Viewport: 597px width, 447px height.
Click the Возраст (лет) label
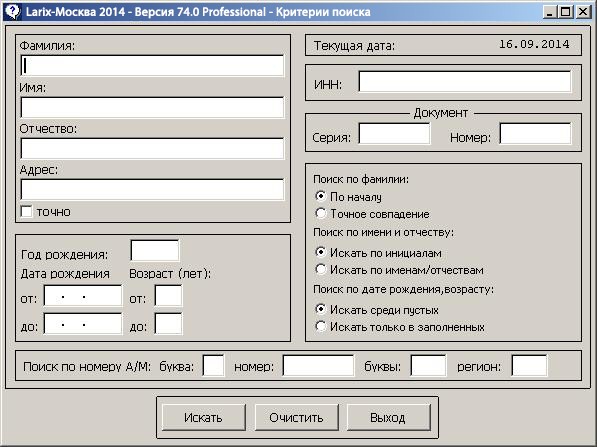[170, 274]
